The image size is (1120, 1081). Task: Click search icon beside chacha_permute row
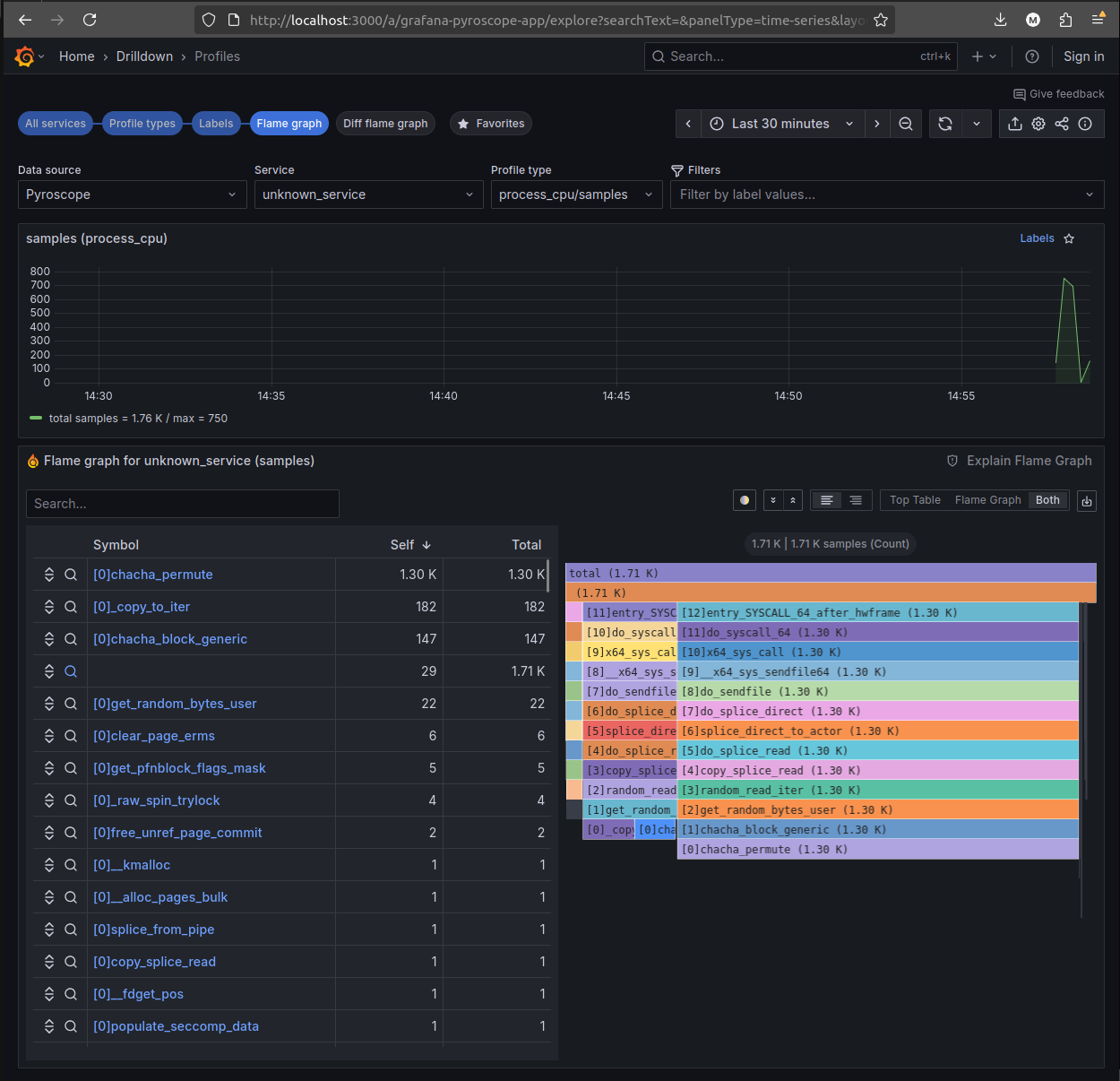[71, 575]
